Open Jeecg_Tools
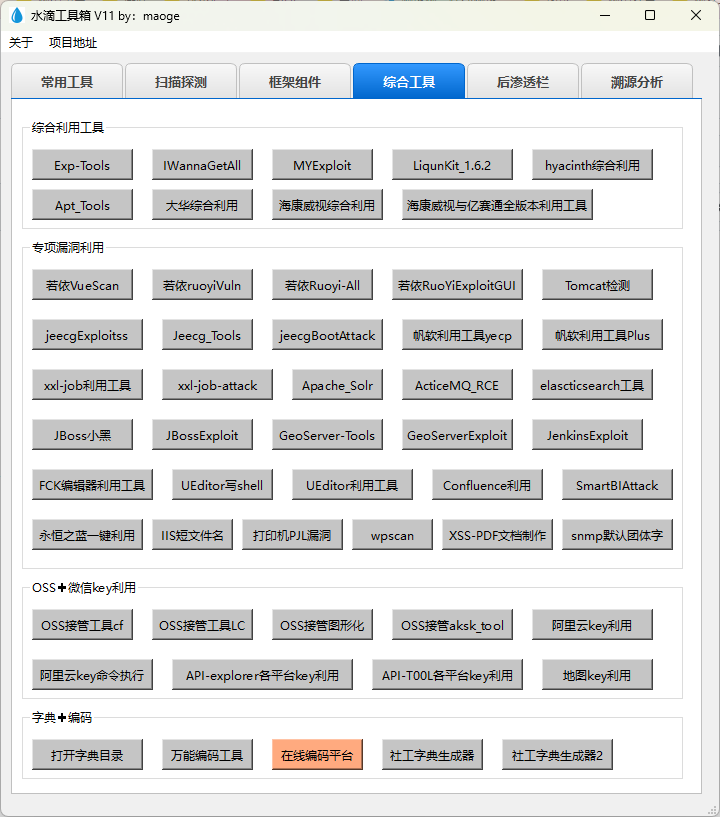The height and width of the screenshot is (817, 720). click(207, 335)
